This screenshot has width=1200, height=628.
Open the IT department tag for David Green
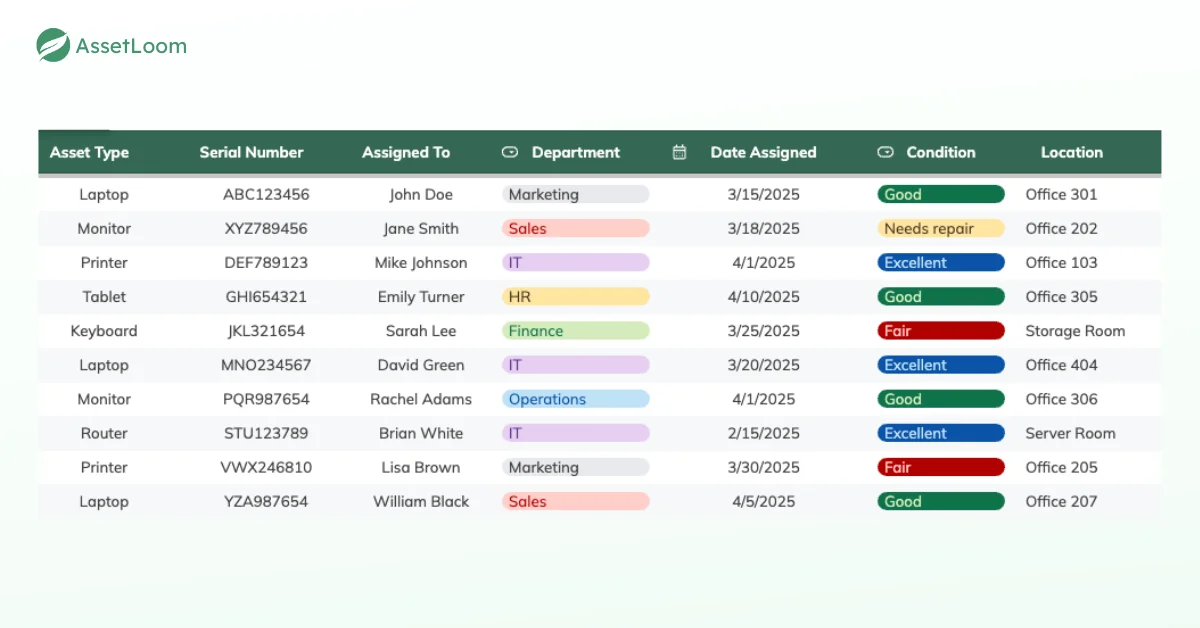576,365
